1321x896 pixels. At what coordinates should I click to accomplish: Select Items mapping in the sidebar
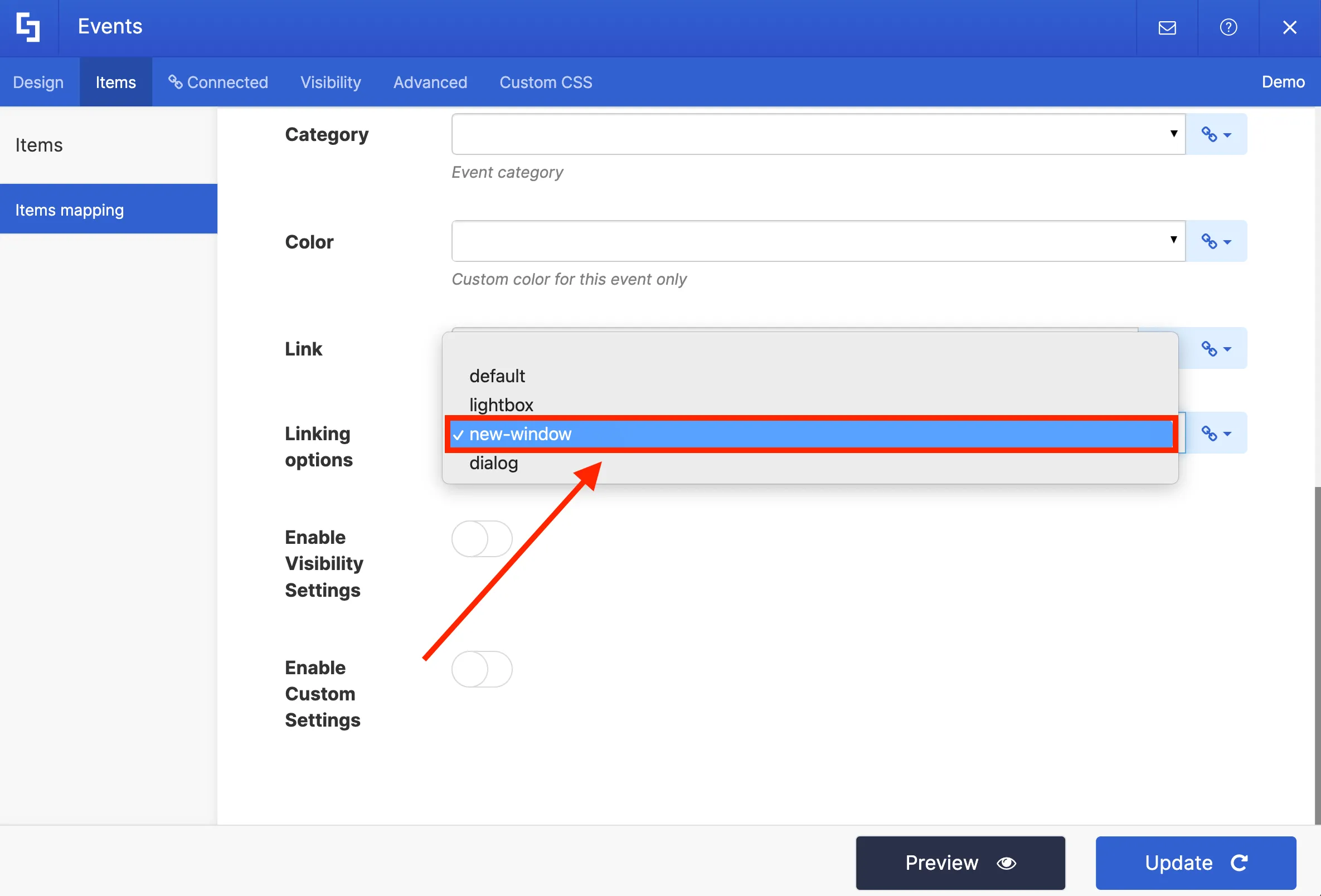pyautogui.click(x=109, y=209)
